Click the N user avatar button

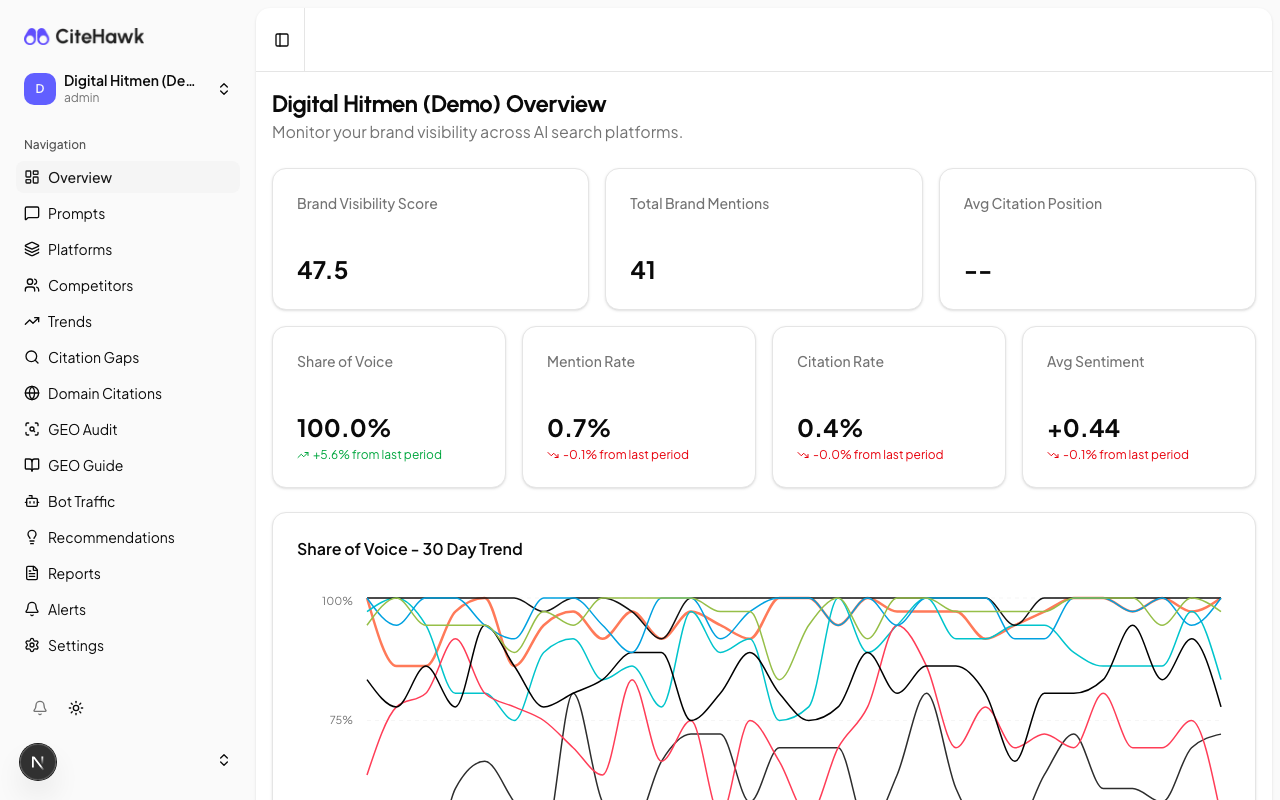37,761
